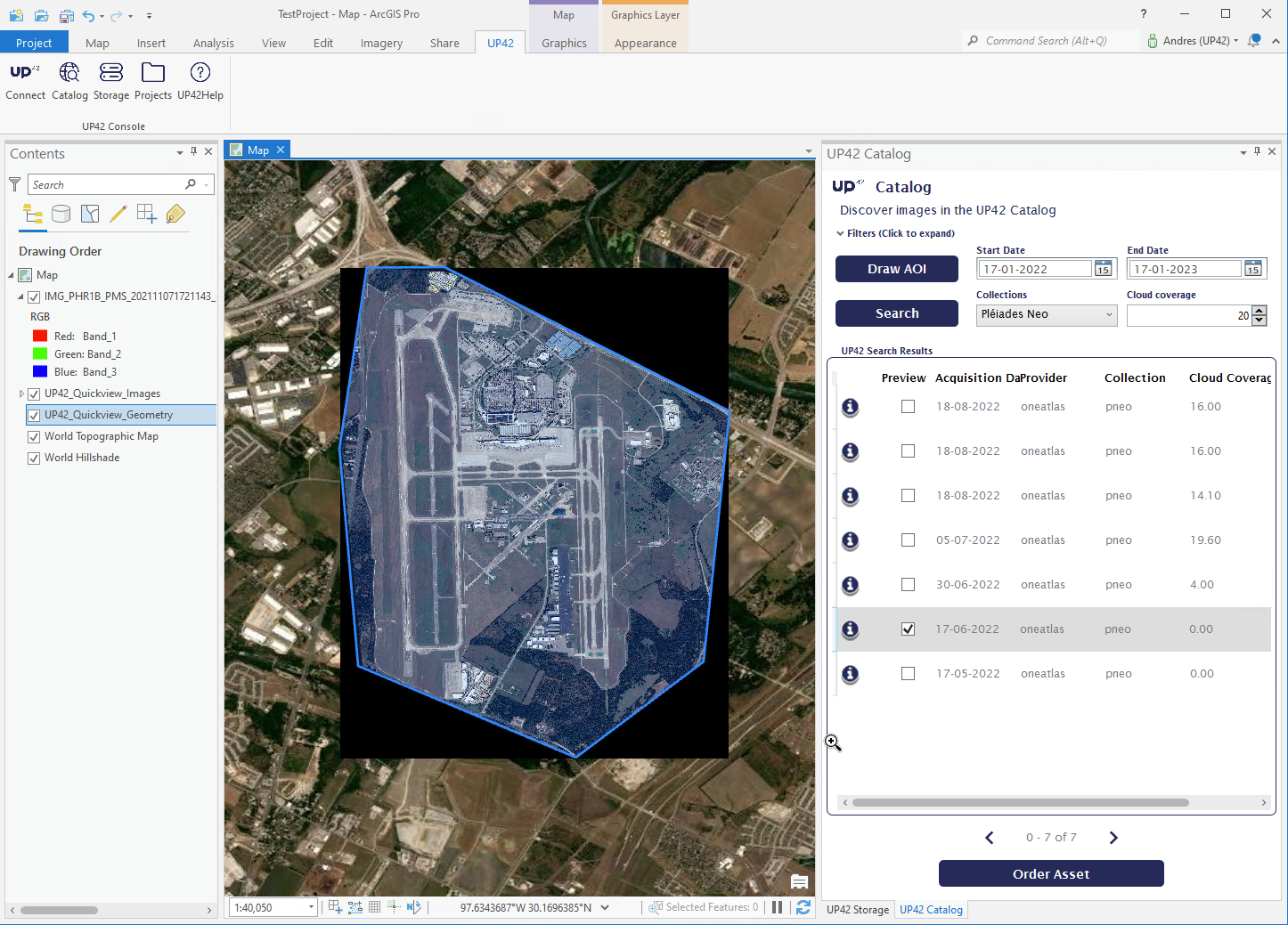Enable preview for 30-06-2022 image
Image resolution: width=1288 pixels, height=925 pixels.
point(908,585)
